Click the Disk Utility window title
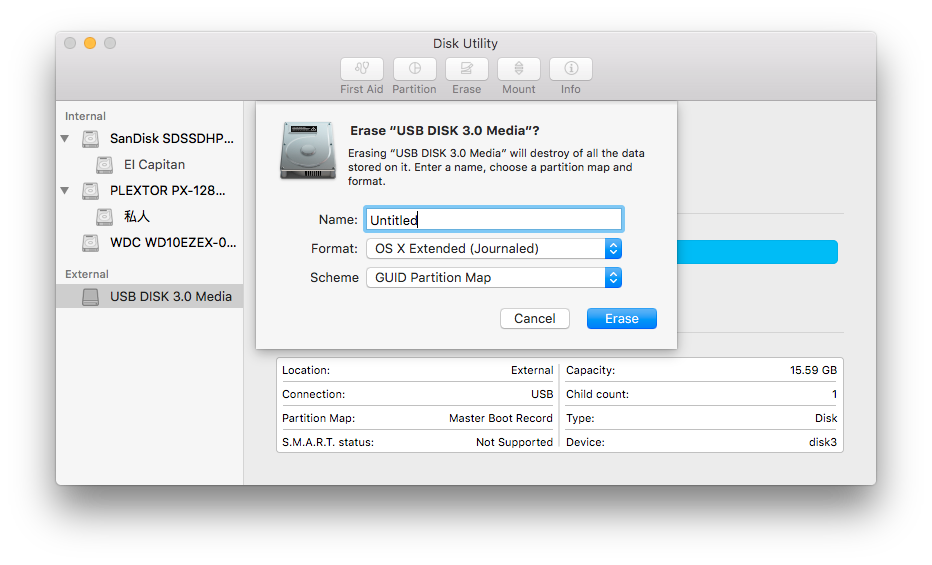932x565 pixels. [465, 43]
